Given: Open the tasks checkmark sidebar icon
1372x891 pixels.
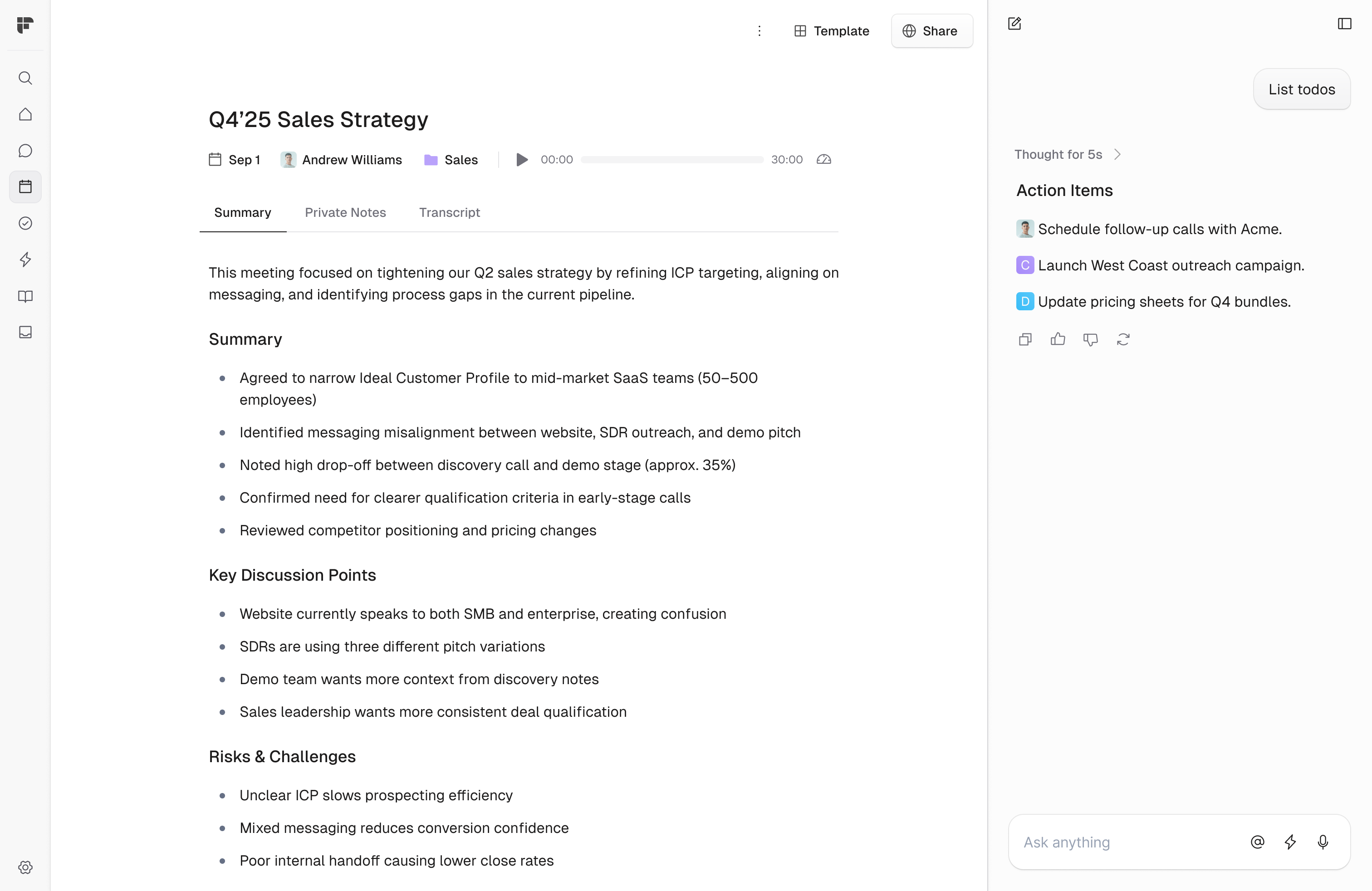Looking at the screenshot, I should click(x=25, y=223).
